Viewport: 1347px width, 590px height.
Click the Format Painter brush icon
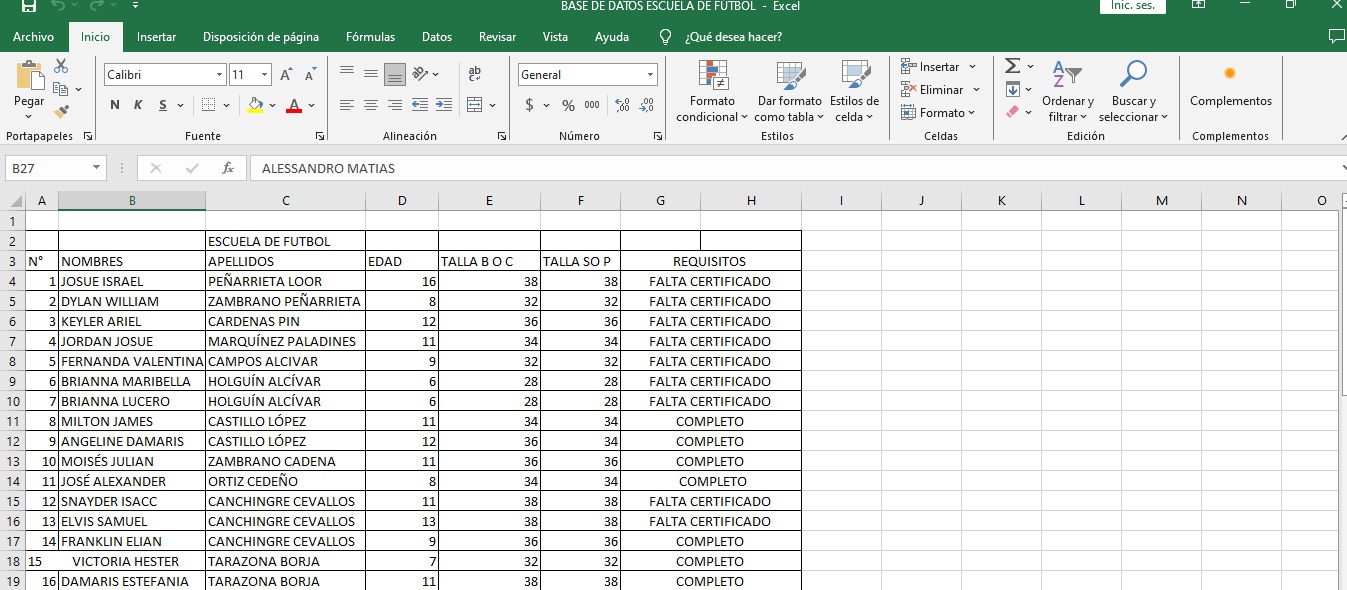point(61,112)
